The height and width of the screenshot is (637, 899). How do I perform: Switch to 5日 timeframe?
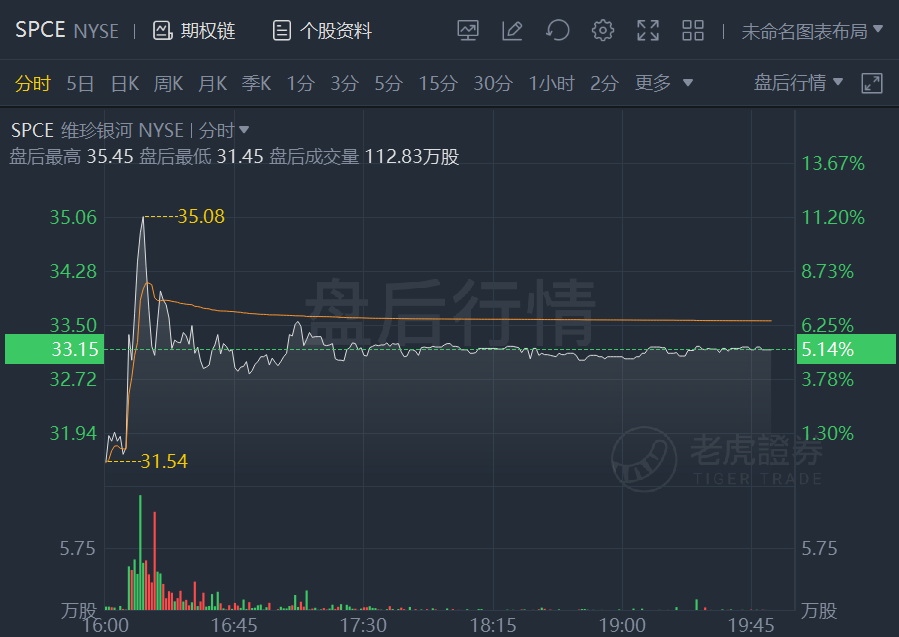80,84
